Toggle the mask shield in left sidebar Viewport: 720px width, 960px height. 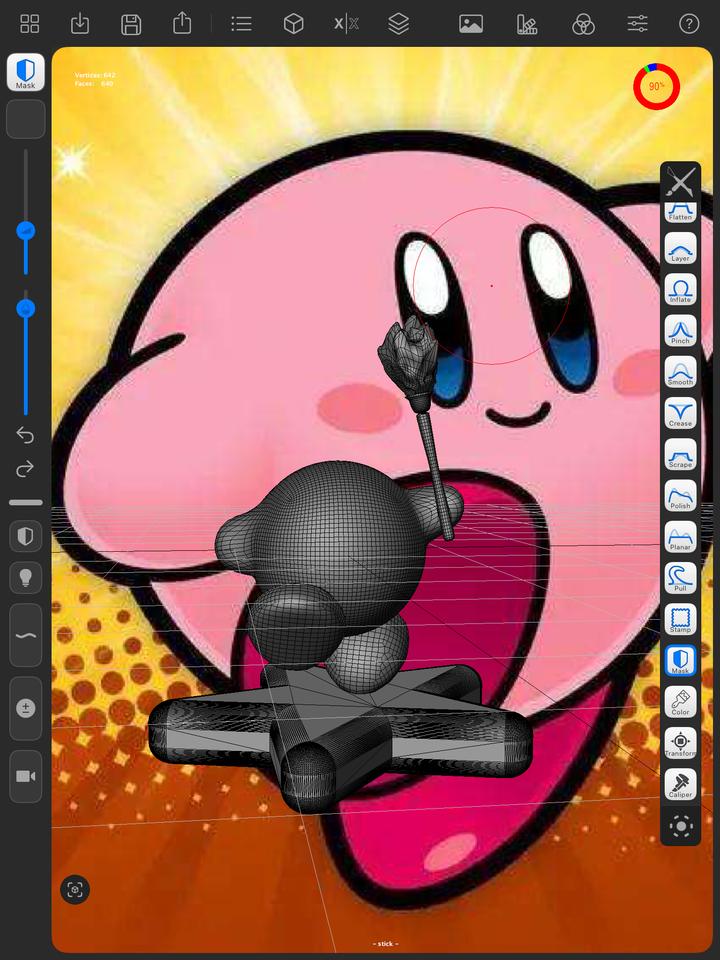(26, 537)
